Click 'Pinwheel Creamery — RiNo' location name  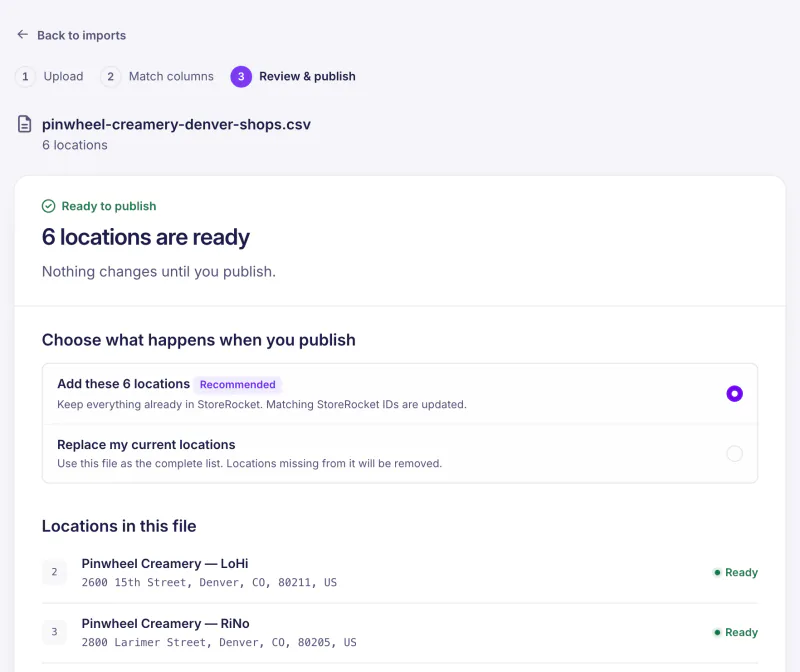[x=165, y=624]
